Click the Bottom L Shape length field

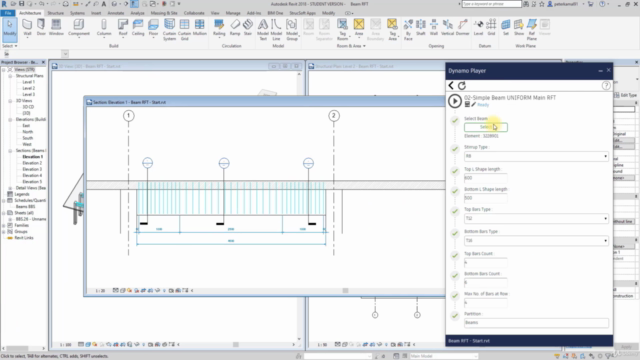pyautogui.click(x=486, y=198)
